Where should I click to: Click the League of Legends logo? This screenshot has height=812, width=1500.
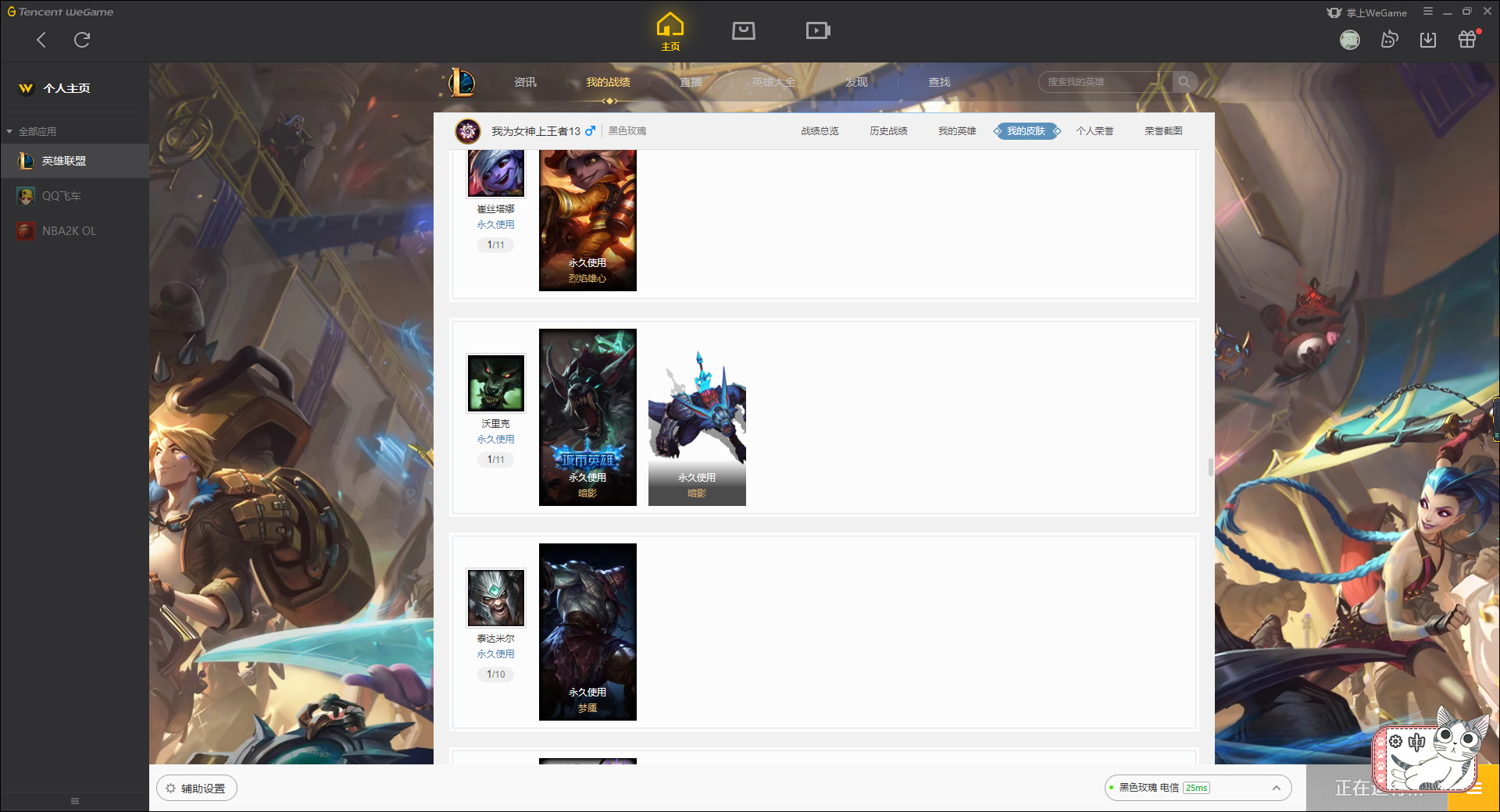pyautogui.click(x=462, y=82)
